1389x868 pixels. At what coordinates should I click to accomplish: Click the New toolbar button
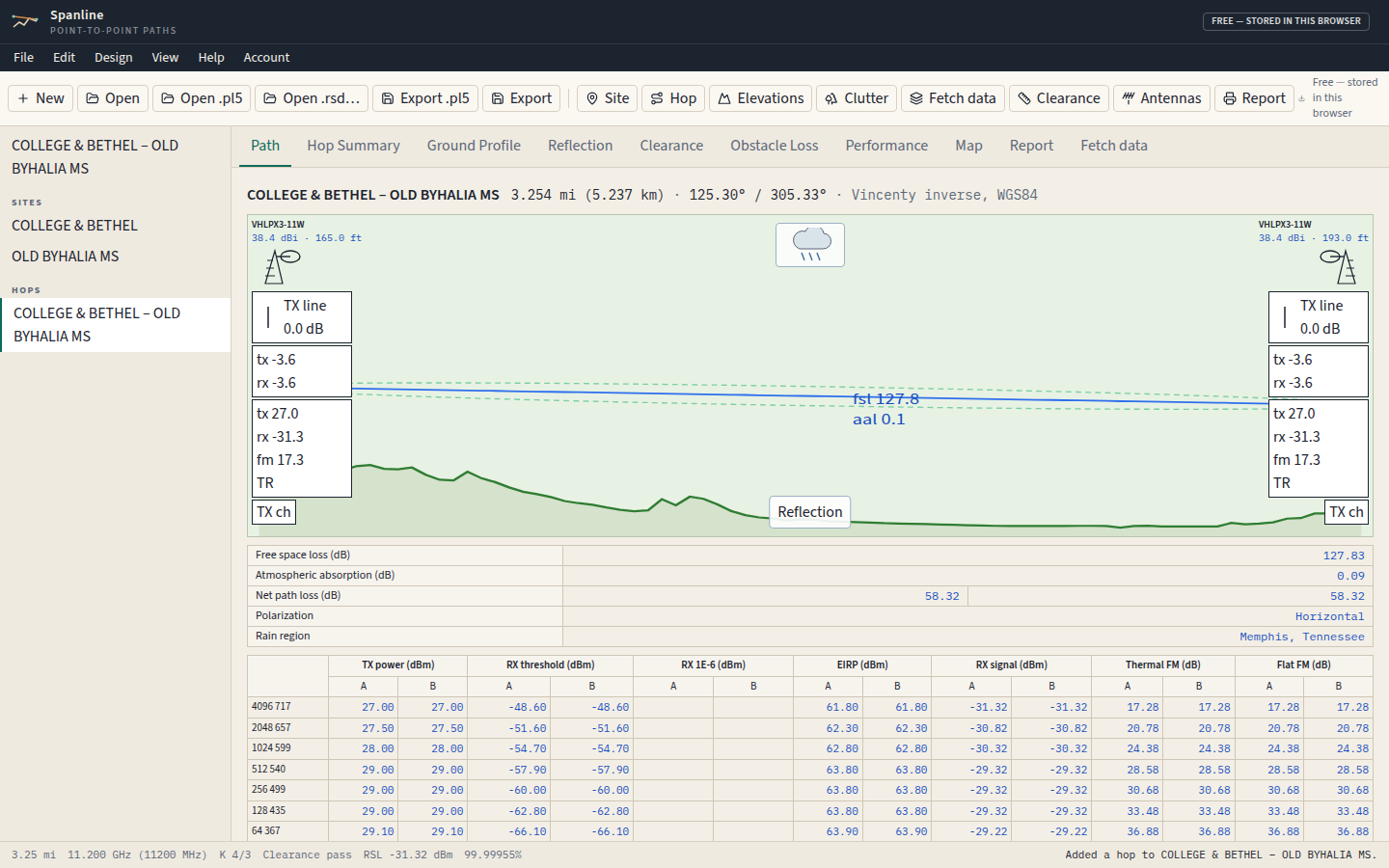(x=41, y=98)
